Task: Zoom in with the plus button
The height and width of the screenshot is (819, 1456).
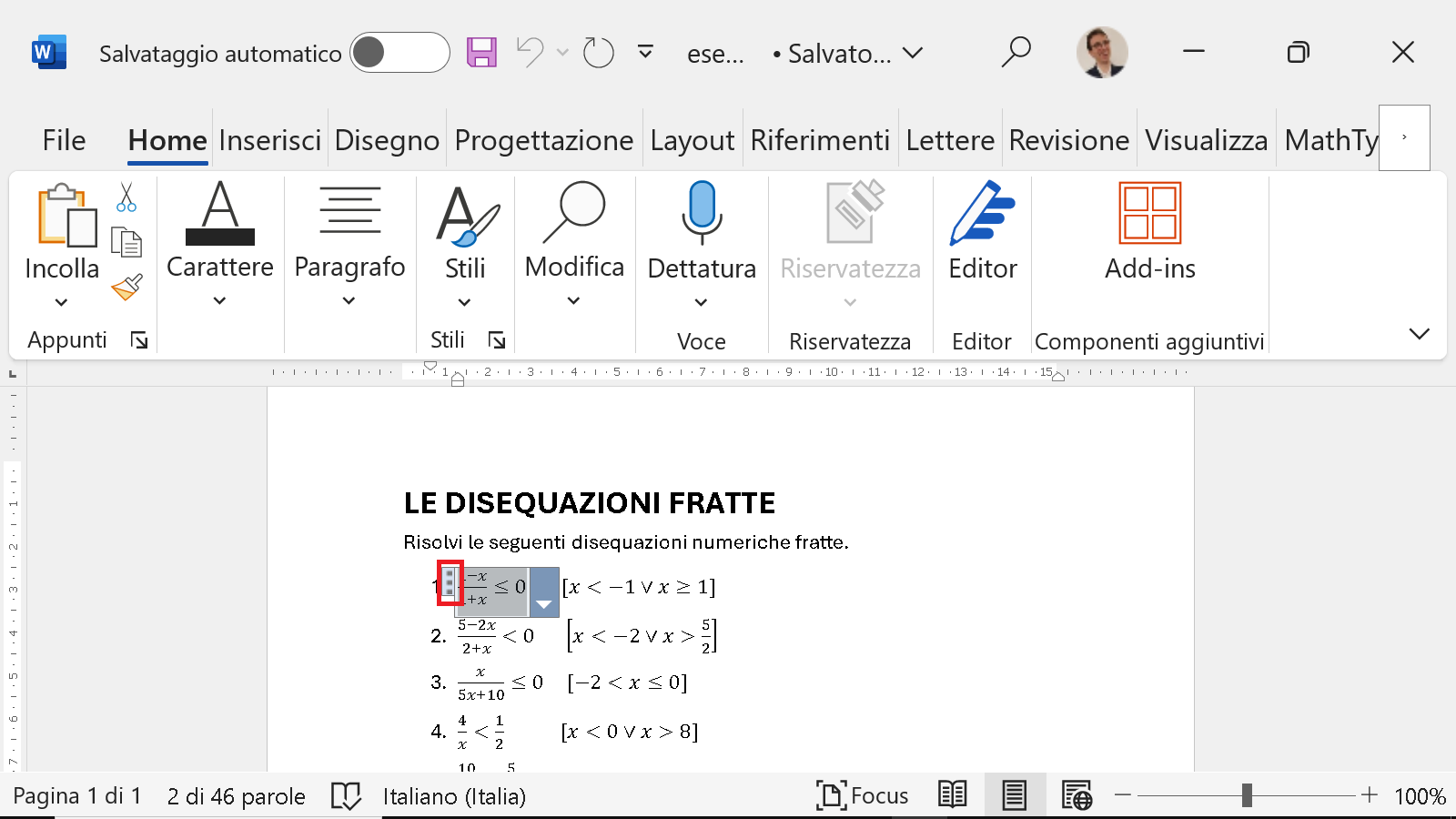Action: pos(1370,795)
